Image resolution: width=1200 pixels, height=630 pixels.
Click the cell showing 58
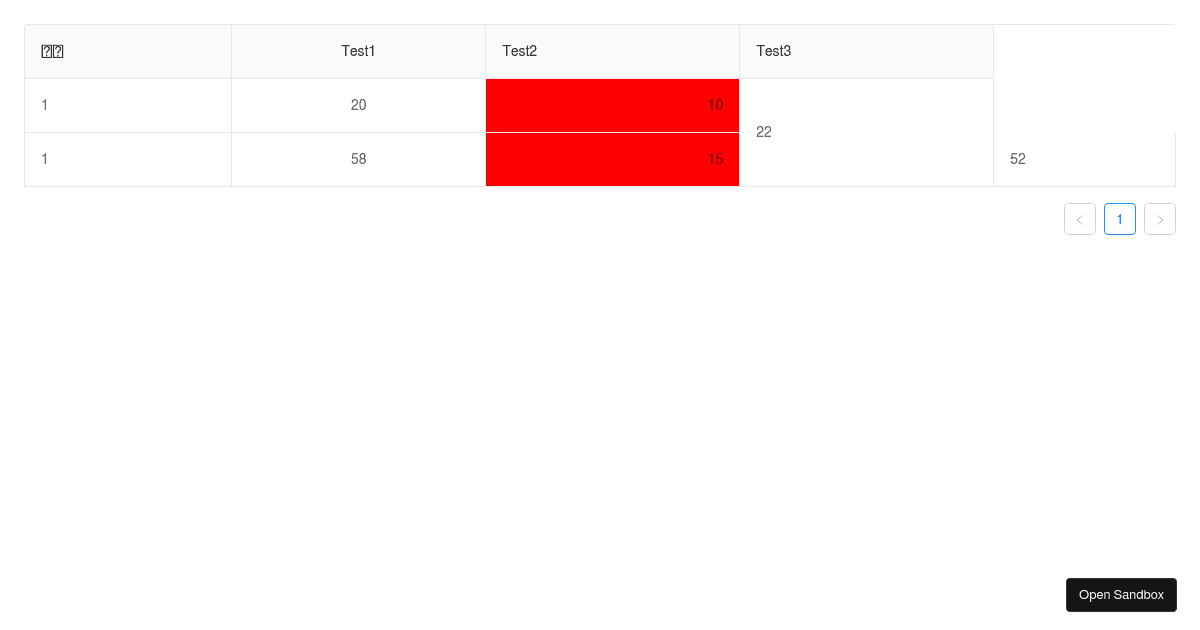point(359,159)
